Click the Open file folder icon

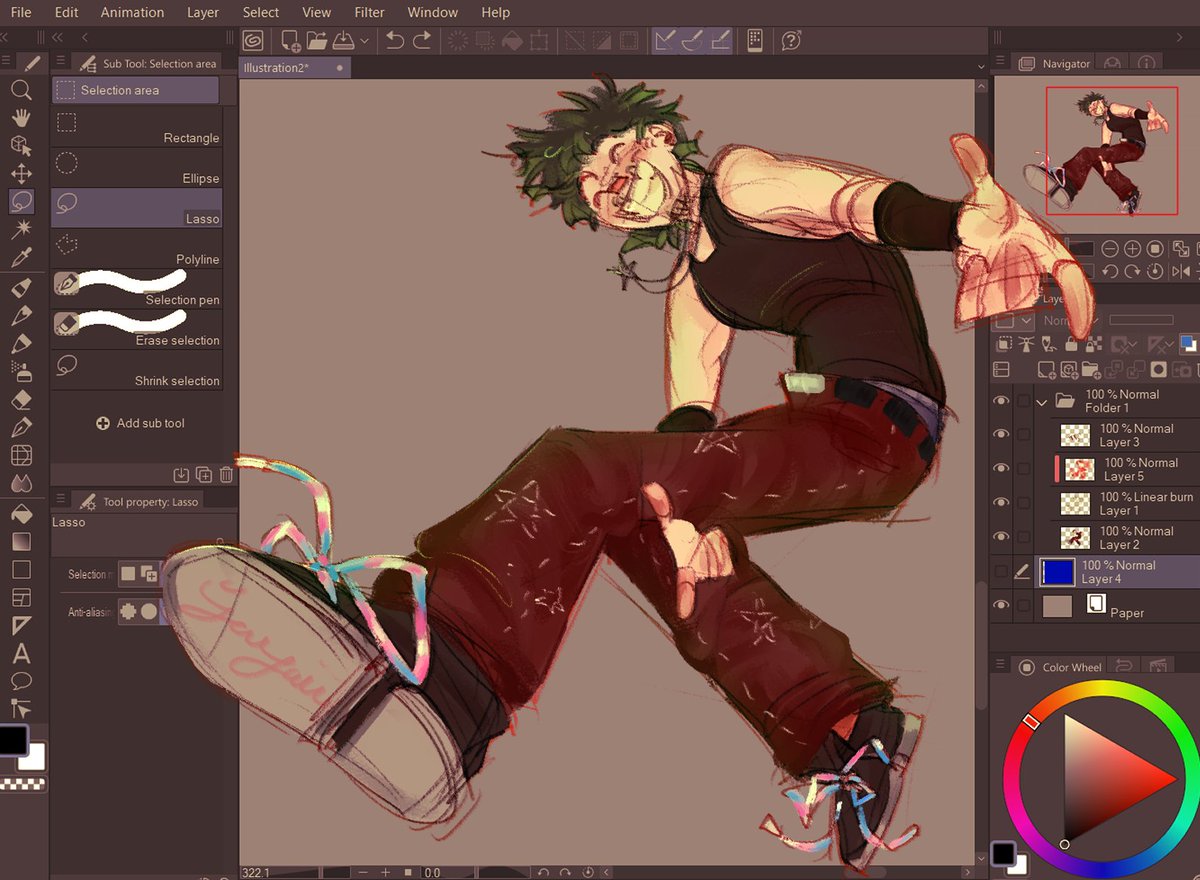pos(317,40)
